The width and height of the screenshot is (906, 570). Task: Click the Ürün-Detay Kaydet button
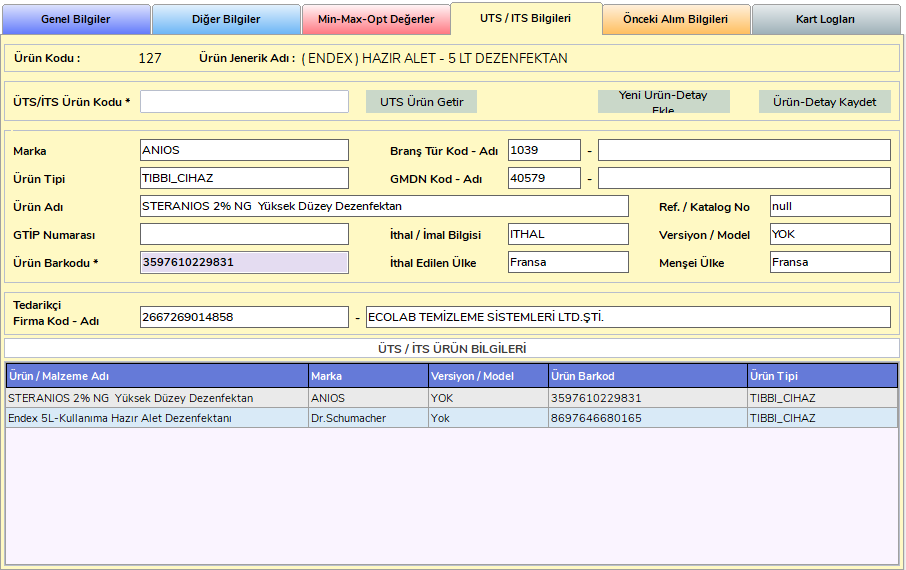tap(825, 102)
